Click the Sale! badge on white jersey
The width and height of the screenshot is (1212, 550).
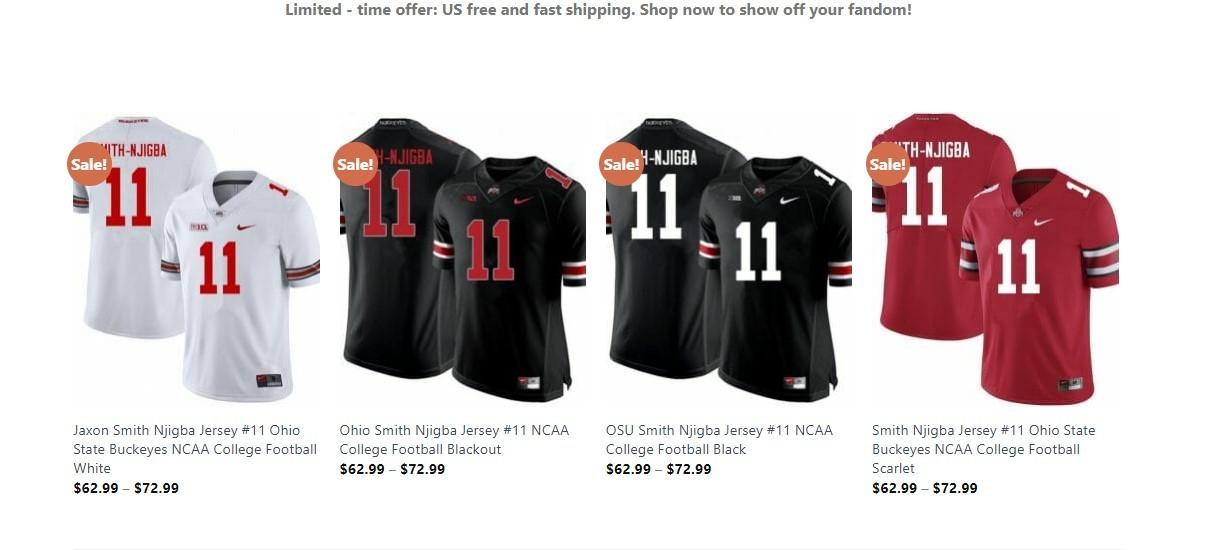tap(89, 164)
